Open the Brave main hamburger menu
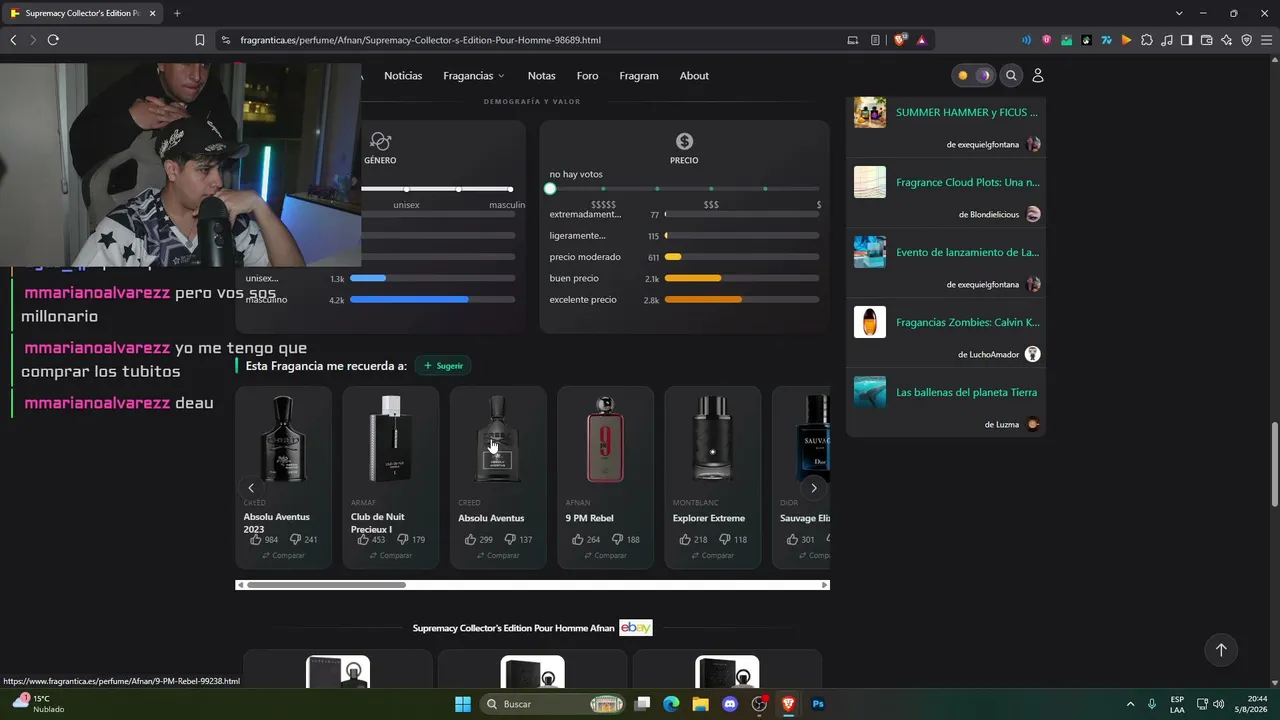This screenshot has height=720, width=1280. tap(1266, 40)
